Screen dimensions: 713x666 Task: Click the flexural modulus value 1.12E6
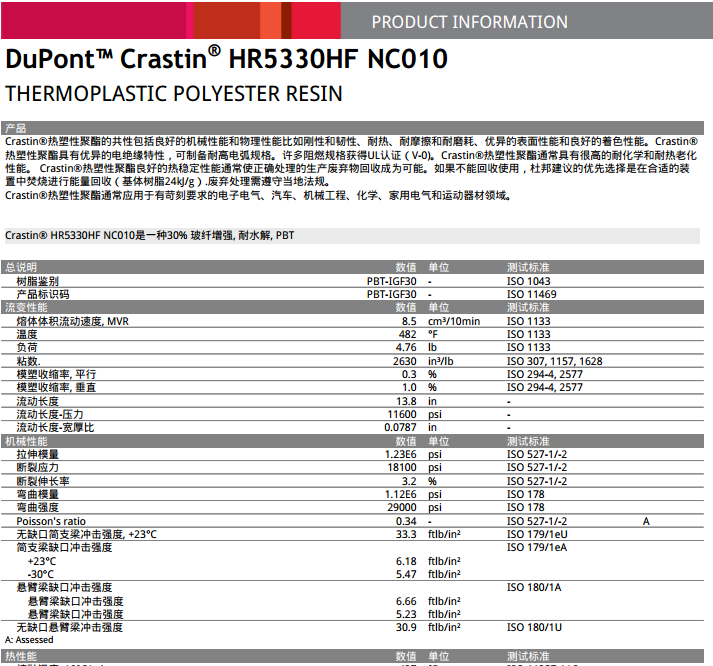pyautogui.click(x=401, y=494)
